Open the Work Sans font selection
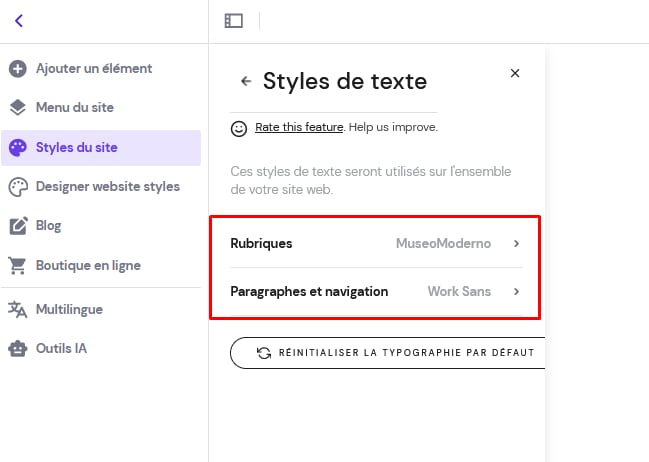 (x=459, y=292)
